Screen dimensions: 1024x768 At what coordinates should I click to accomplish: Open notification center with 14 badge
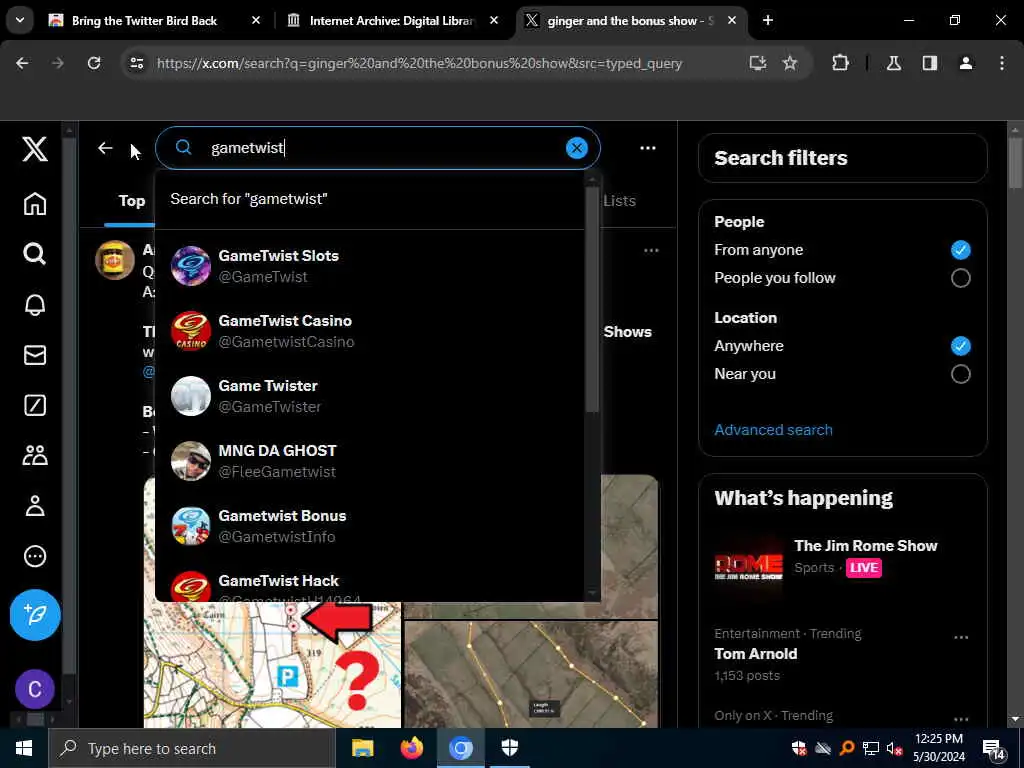(993, 750)
